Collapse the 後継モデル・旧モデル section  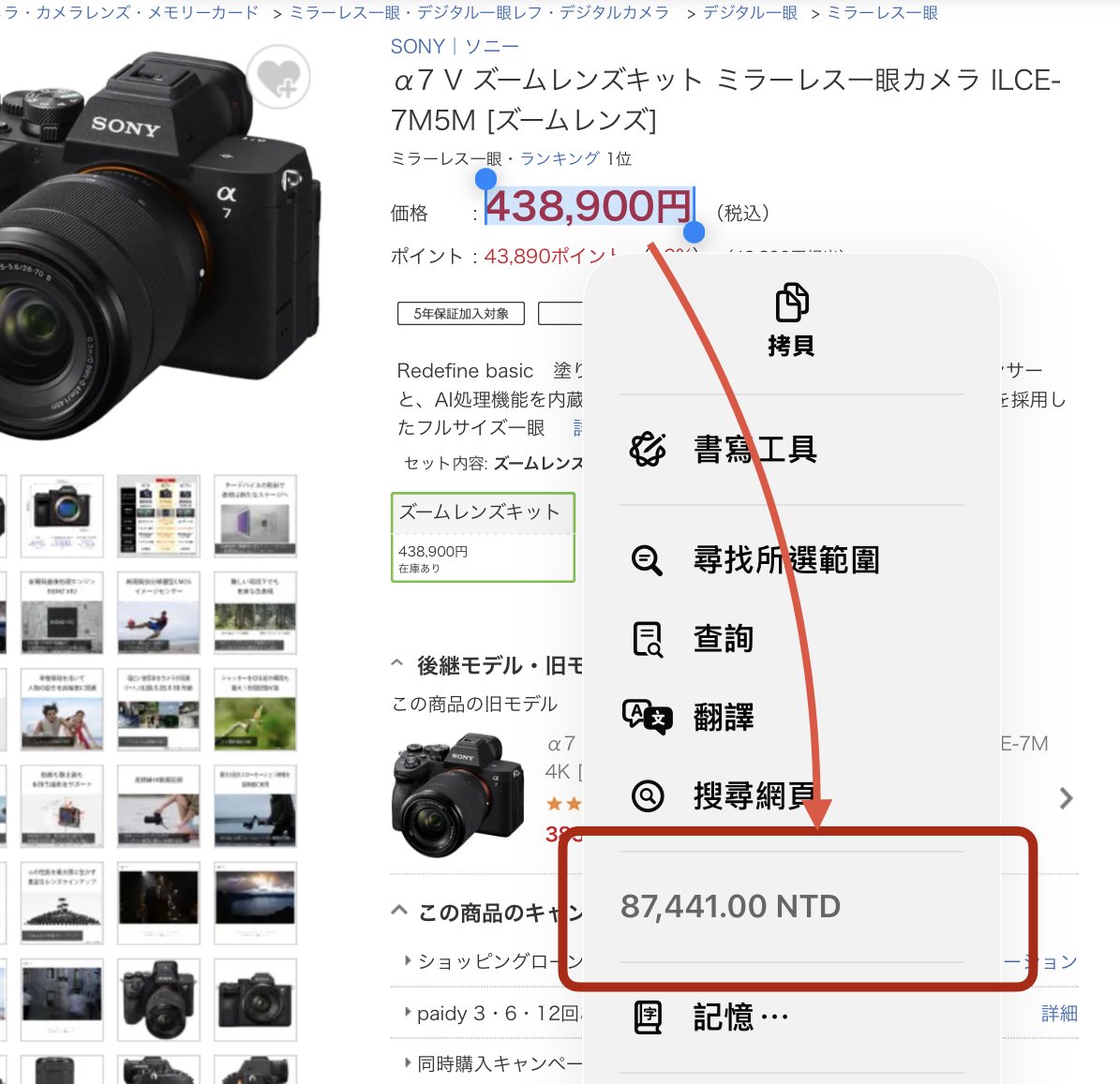(x=397, y=664)
